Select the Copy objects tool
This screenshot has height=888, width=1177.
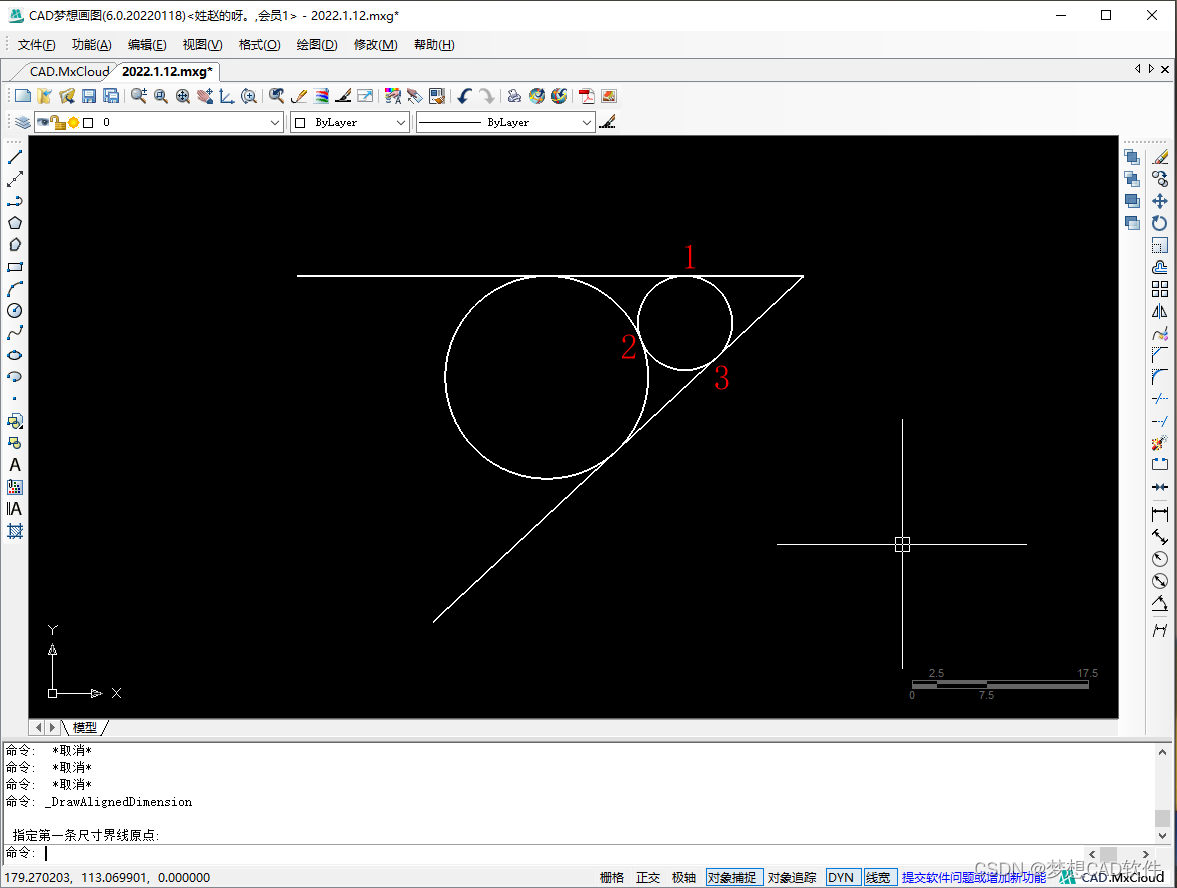tap(1160, 179)
